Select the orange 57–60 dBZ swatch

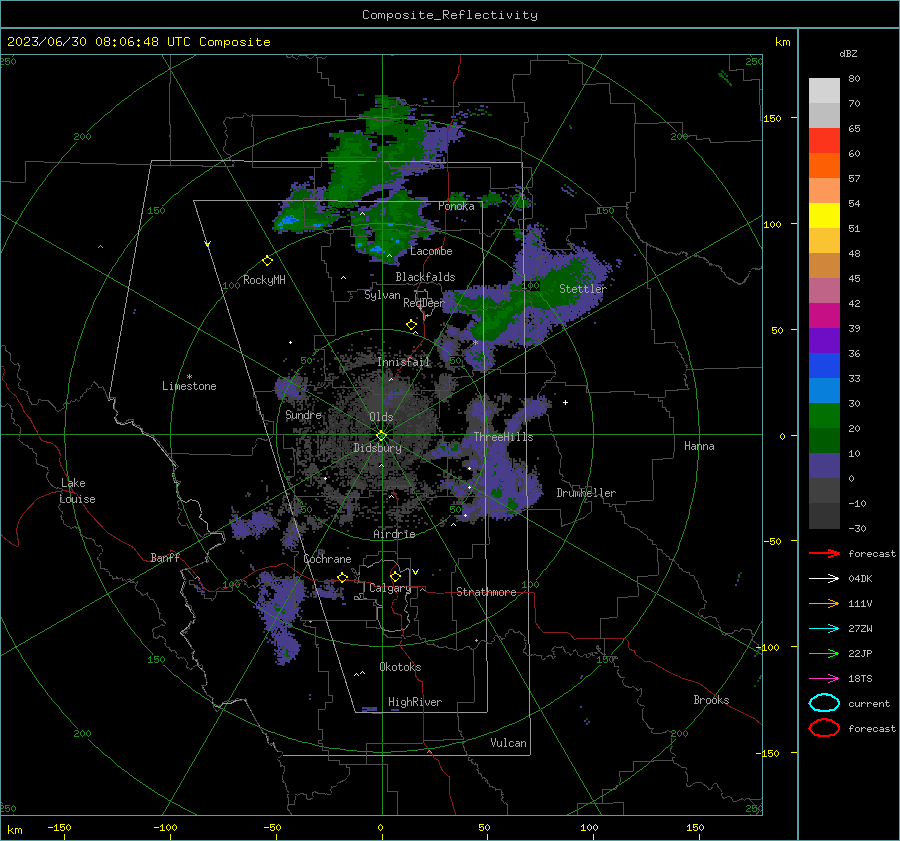[824, 166]
